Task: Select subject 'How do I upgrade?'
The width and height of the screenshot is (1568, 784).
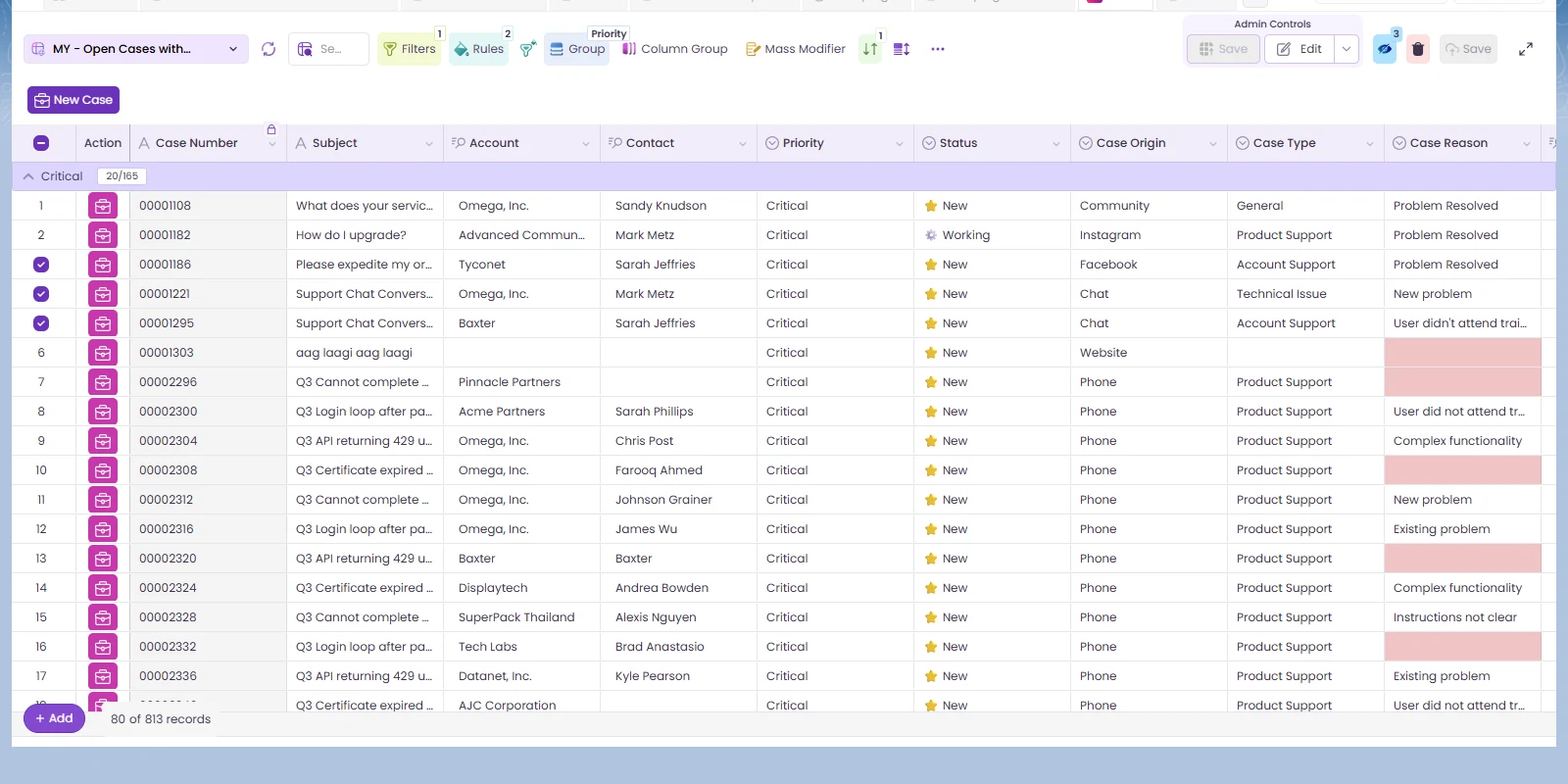Action: [x=351, y=235]
